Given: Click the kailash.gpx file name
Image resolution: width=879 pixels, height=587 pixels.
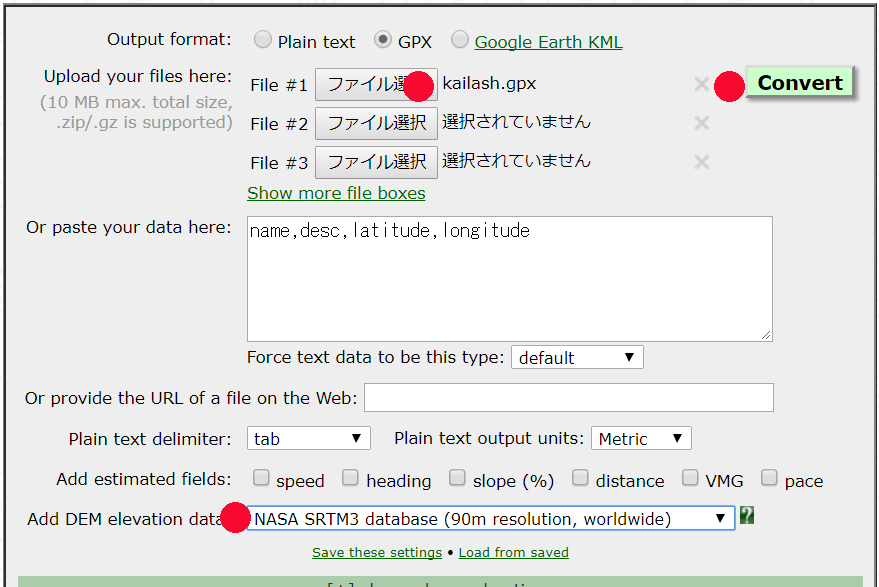Looking at the screenshot, I should point(489,84).
